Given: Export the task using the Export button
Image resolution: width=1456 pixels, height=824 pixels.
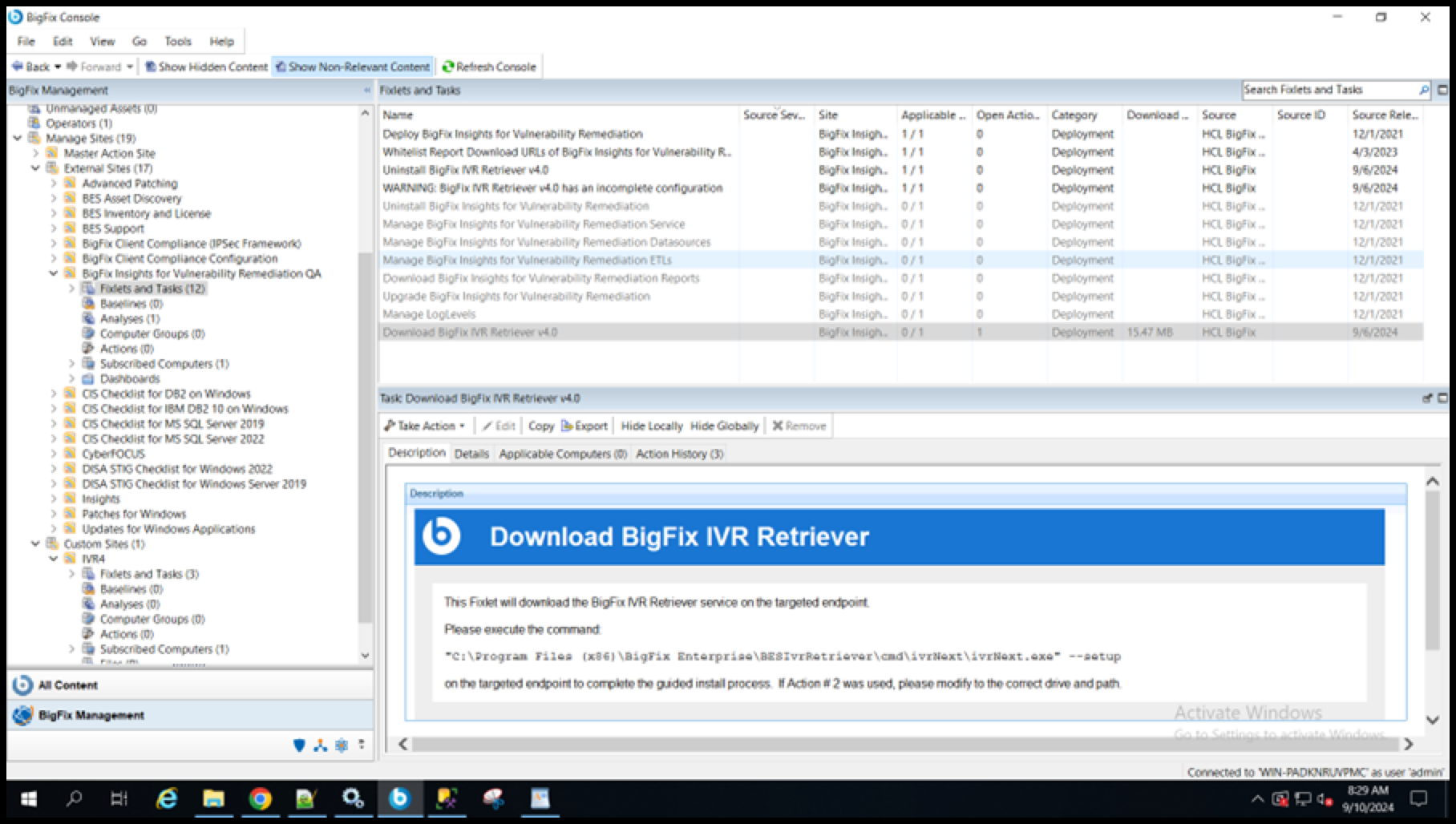Looking at the screenshot, I should (x=584, y=426).
